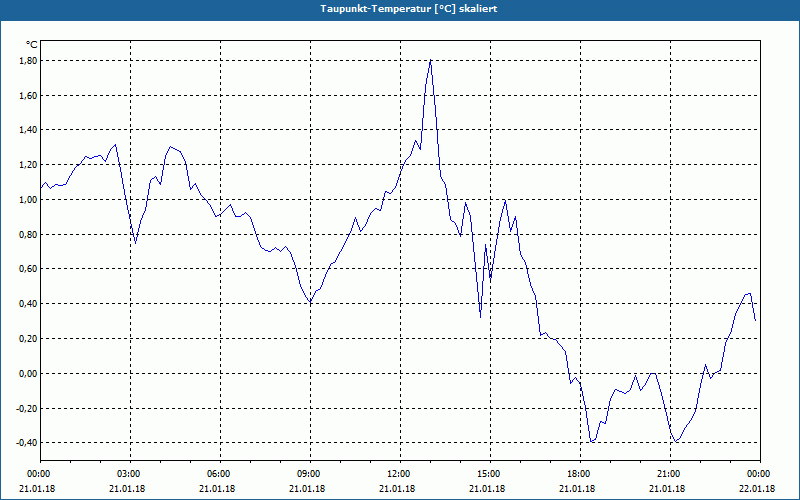The height and width of the screenshot is (500, 800).
Task: Select the 12:00 time label
Action: coord(401,474)
